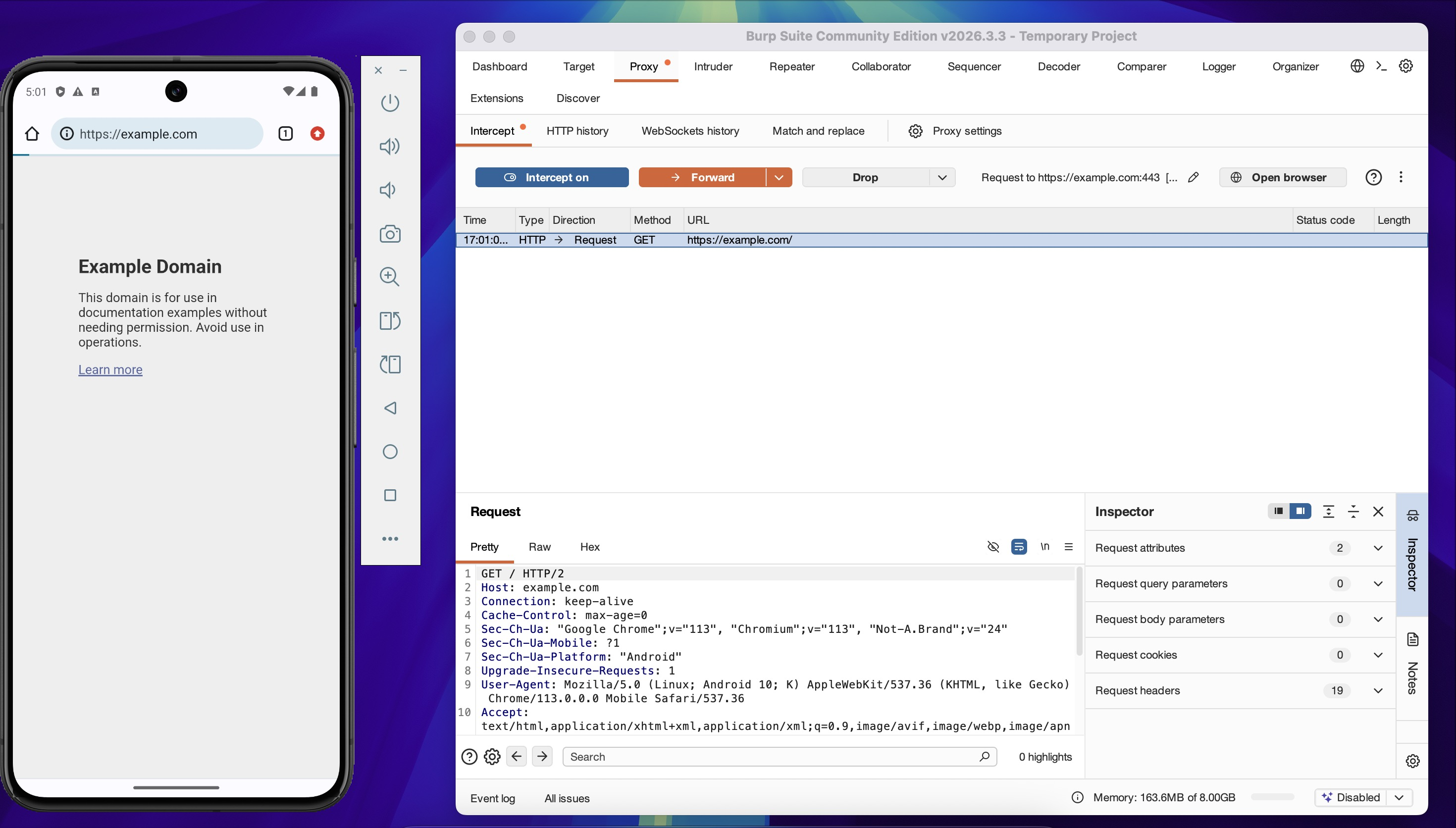Open Proxy settings
The height and width of the screenshot is (828, 1456).
(x=955, y=131)
